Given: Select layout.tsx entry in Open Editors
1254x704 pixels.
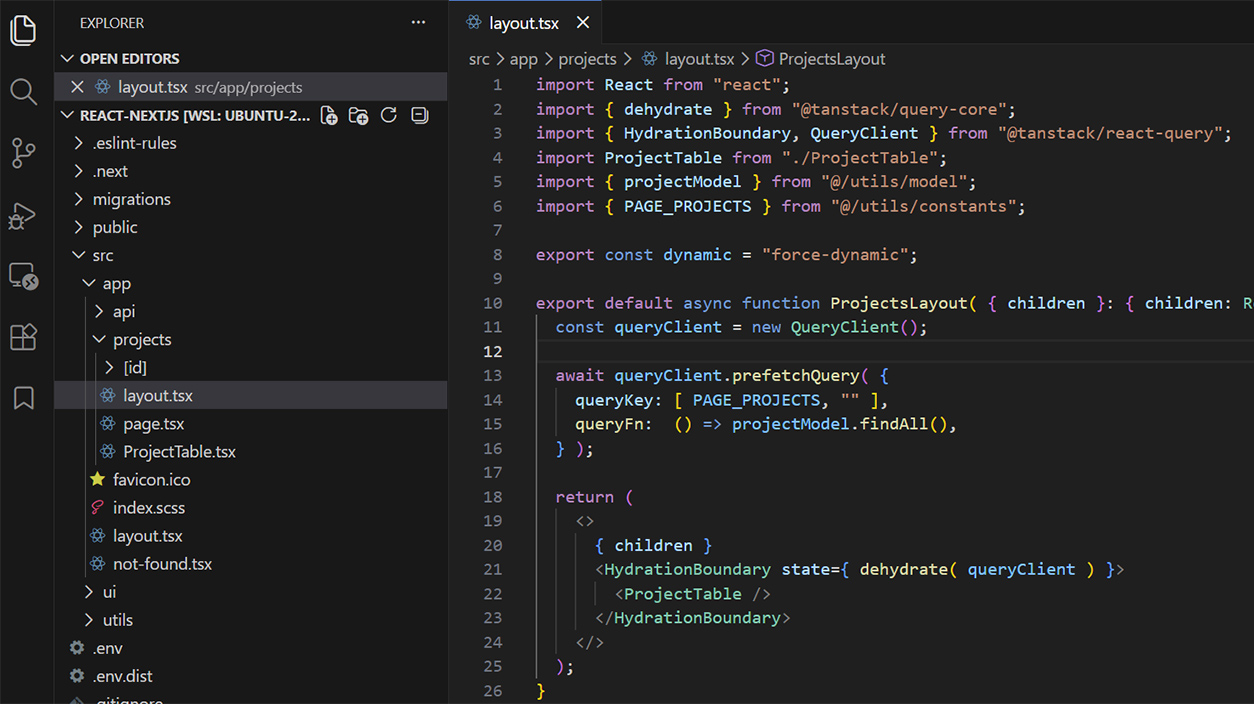Looking at the screenshot, I should [x=251, y=87].
